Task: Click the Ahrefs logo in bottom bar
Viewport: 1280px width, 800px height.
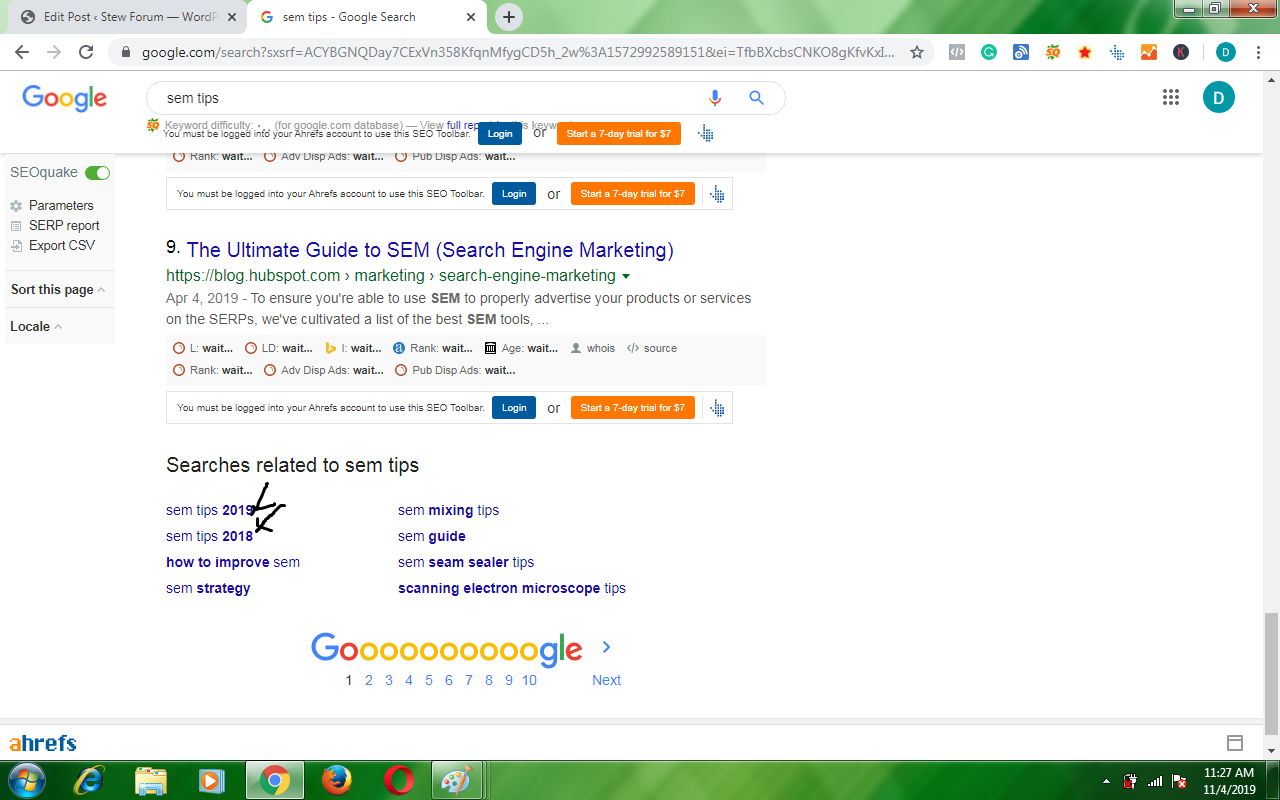Action: click(x=43, y=743)
